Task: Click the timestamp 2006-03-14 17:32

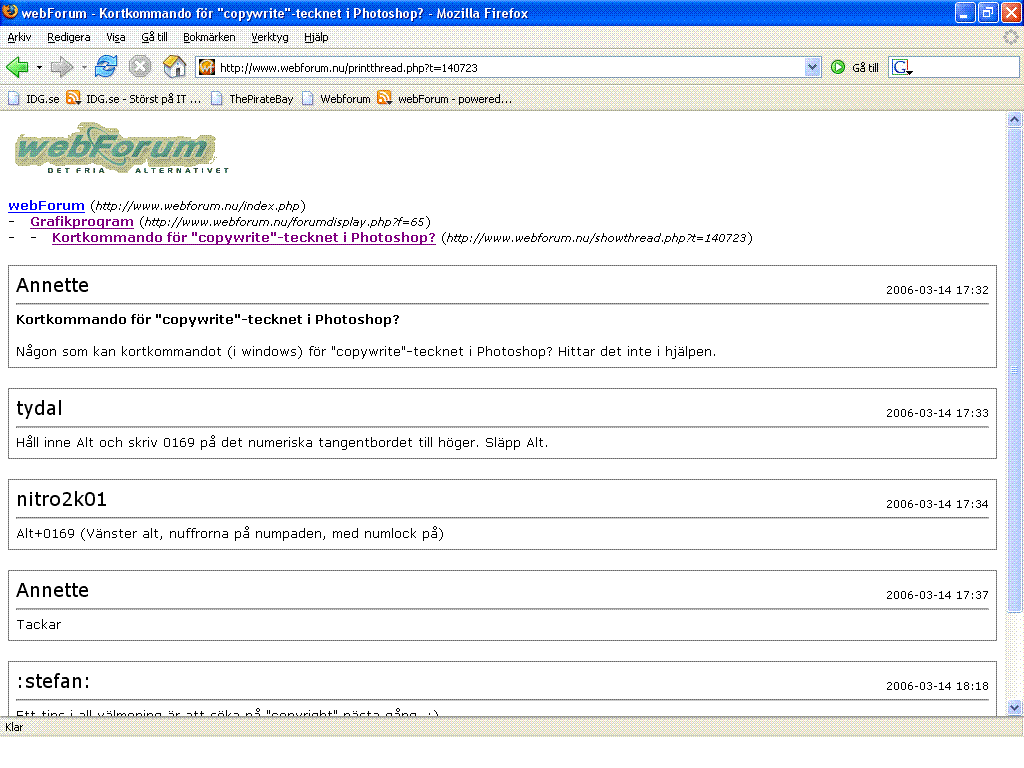Action: [937, 290]
